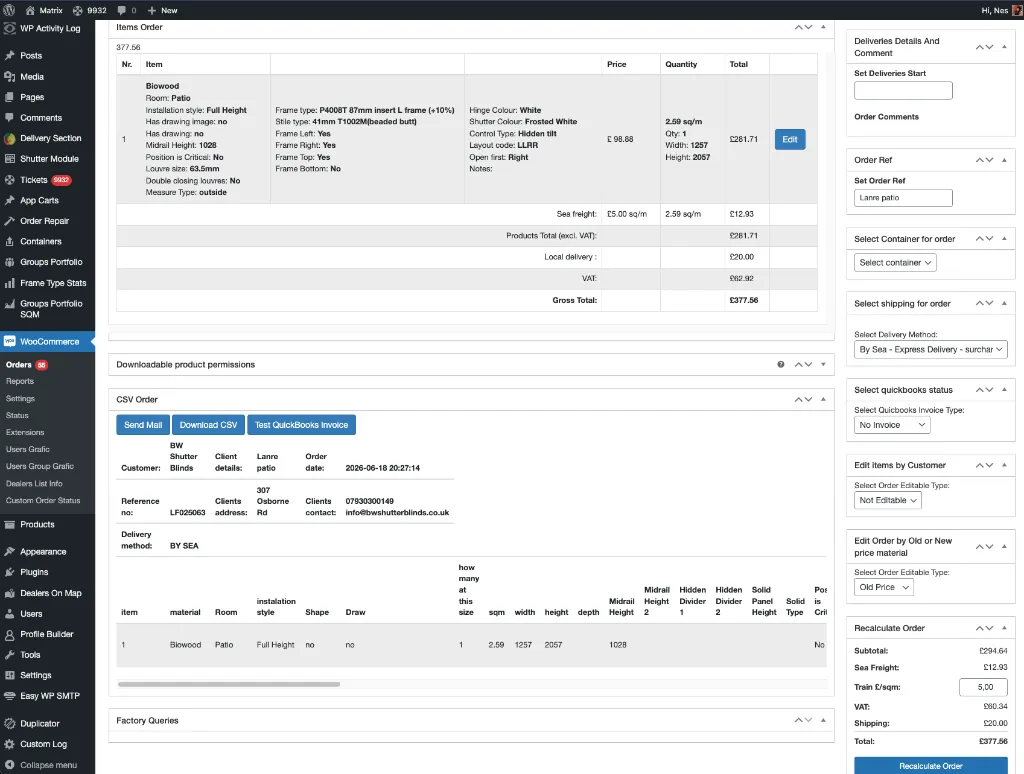
Task: Click the WooCommerce icon
Action: 9,341
